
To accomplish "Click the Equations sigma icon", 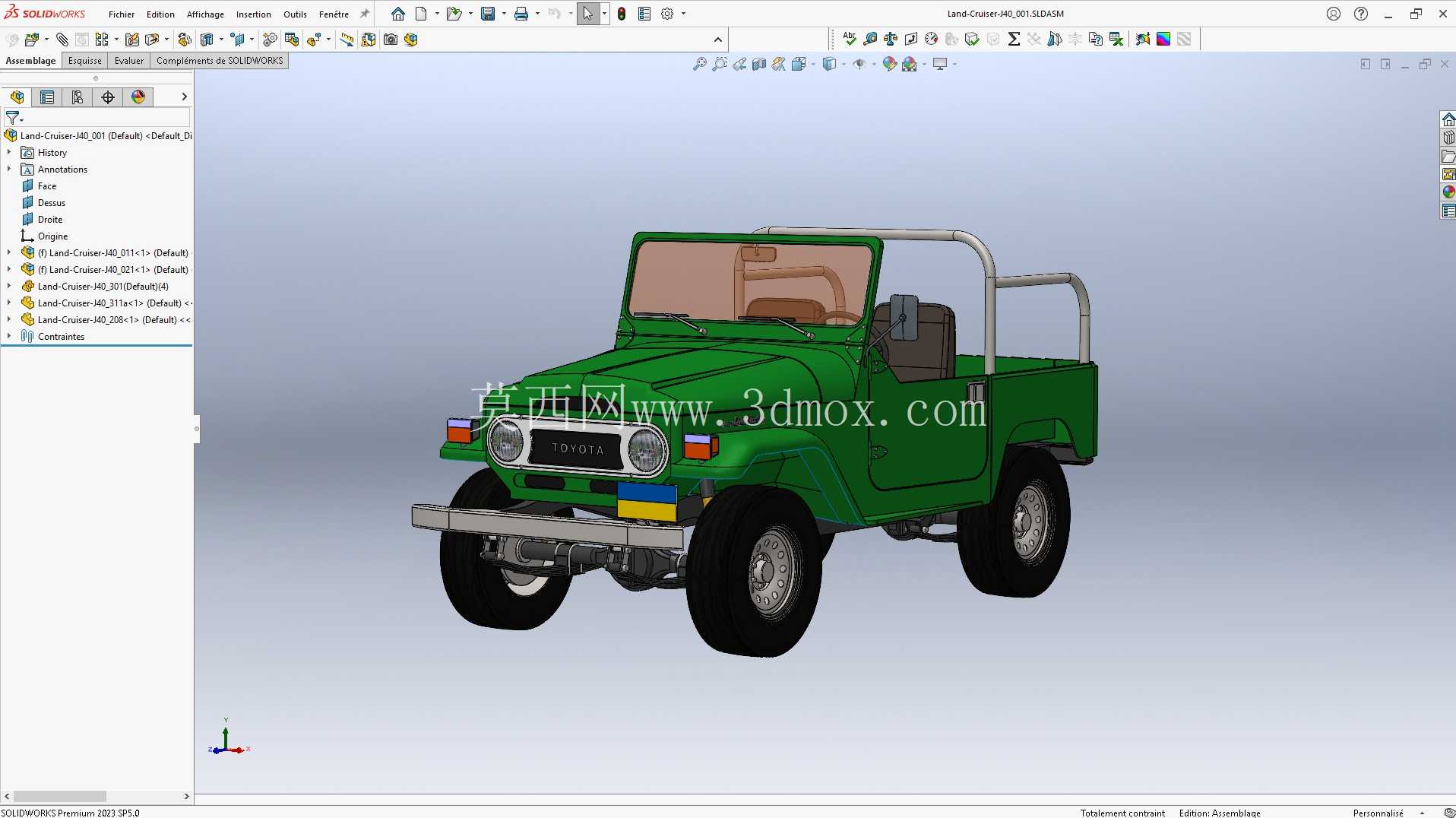I will (1014, 40).
